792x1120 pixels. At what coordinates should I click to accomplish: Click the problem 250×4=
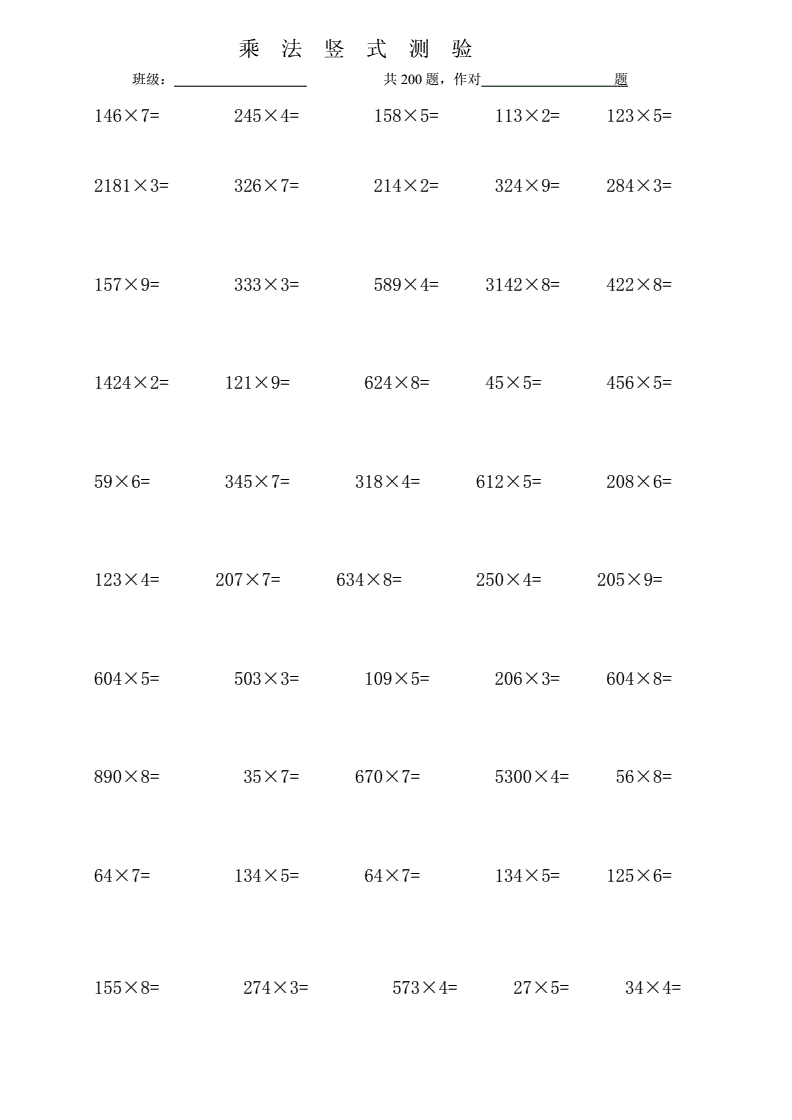(508, 580)
